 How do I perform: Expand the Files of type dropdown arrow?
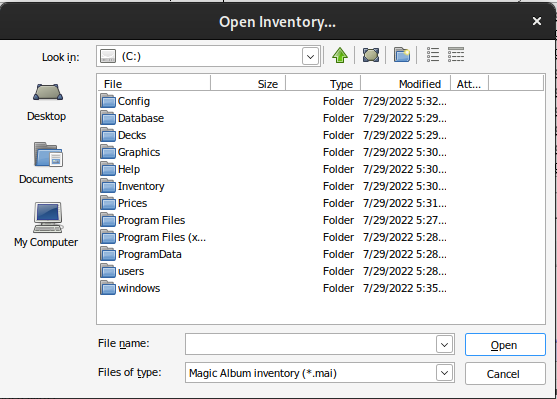444,373
